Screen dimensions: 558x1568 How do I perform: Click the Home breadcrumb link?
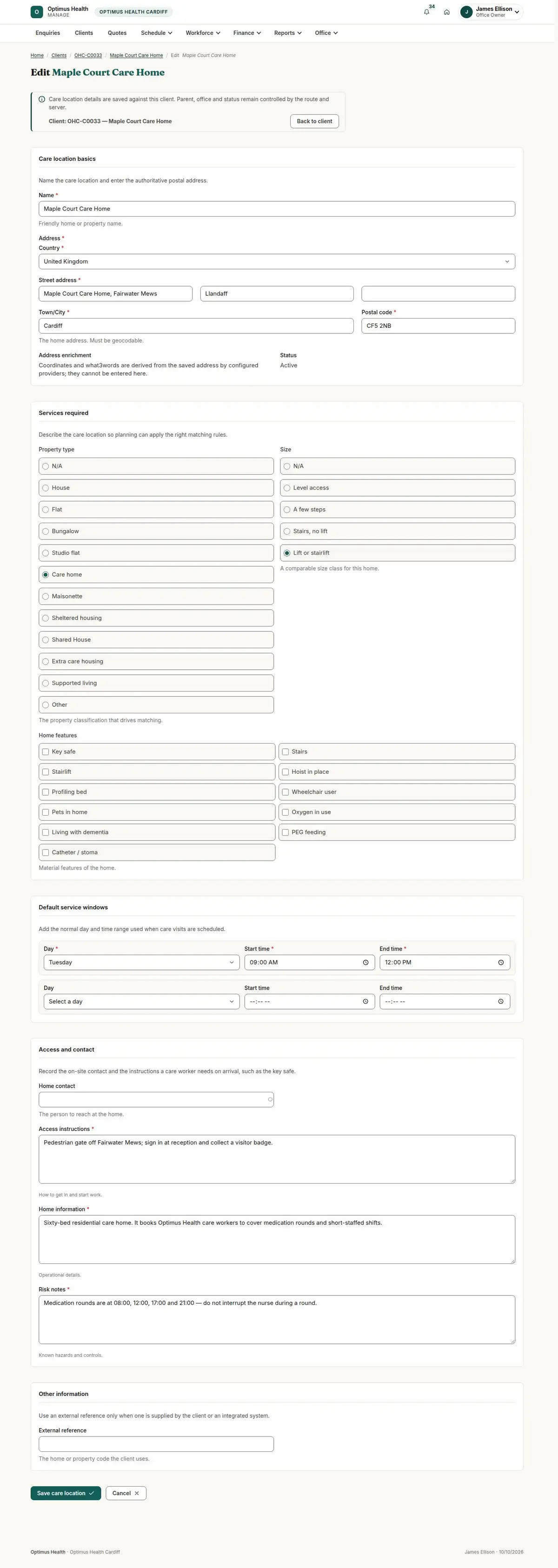pyautogui.click(x=37, y=55)
